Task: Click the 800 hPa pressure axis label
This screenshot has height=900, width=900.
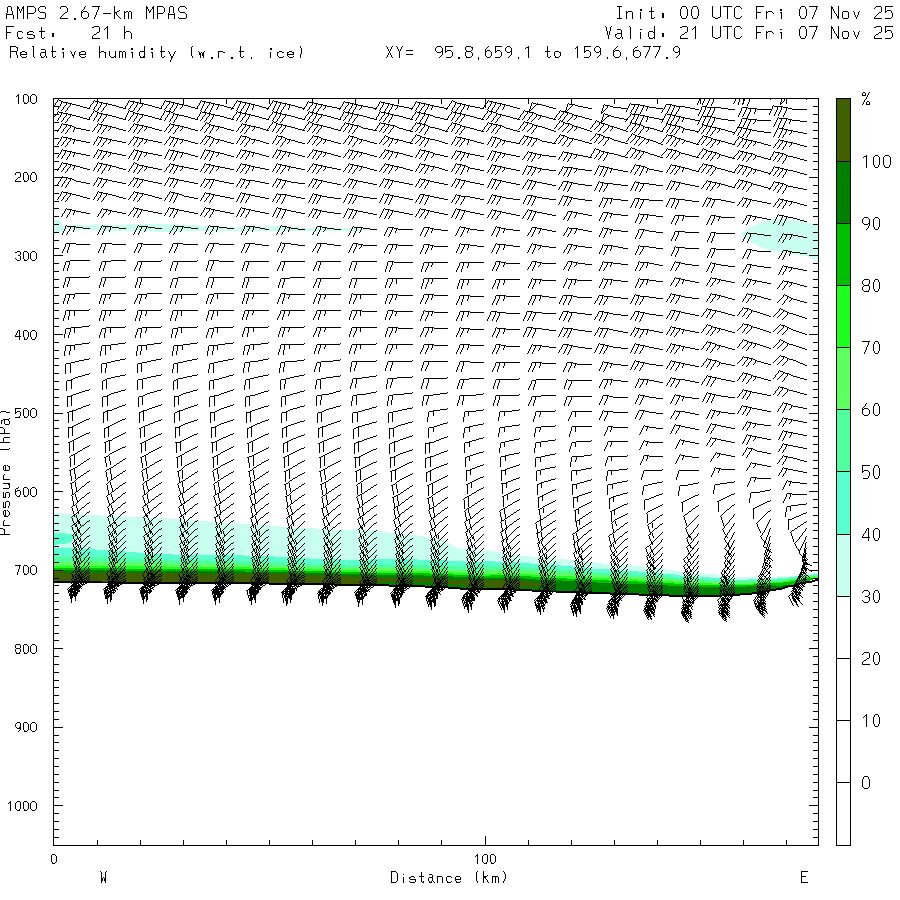Action: click(x=26, y=649)
